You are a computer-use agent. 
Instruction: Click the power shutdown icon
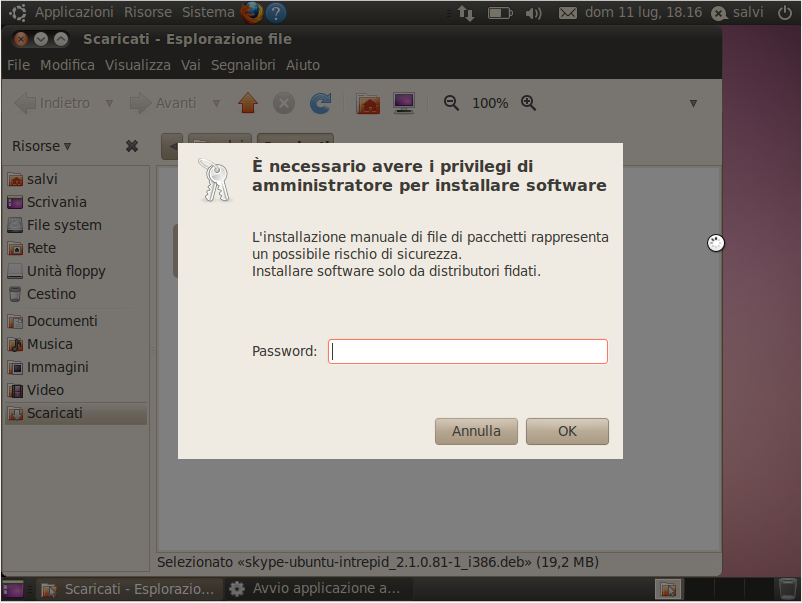tap(785, 13)
